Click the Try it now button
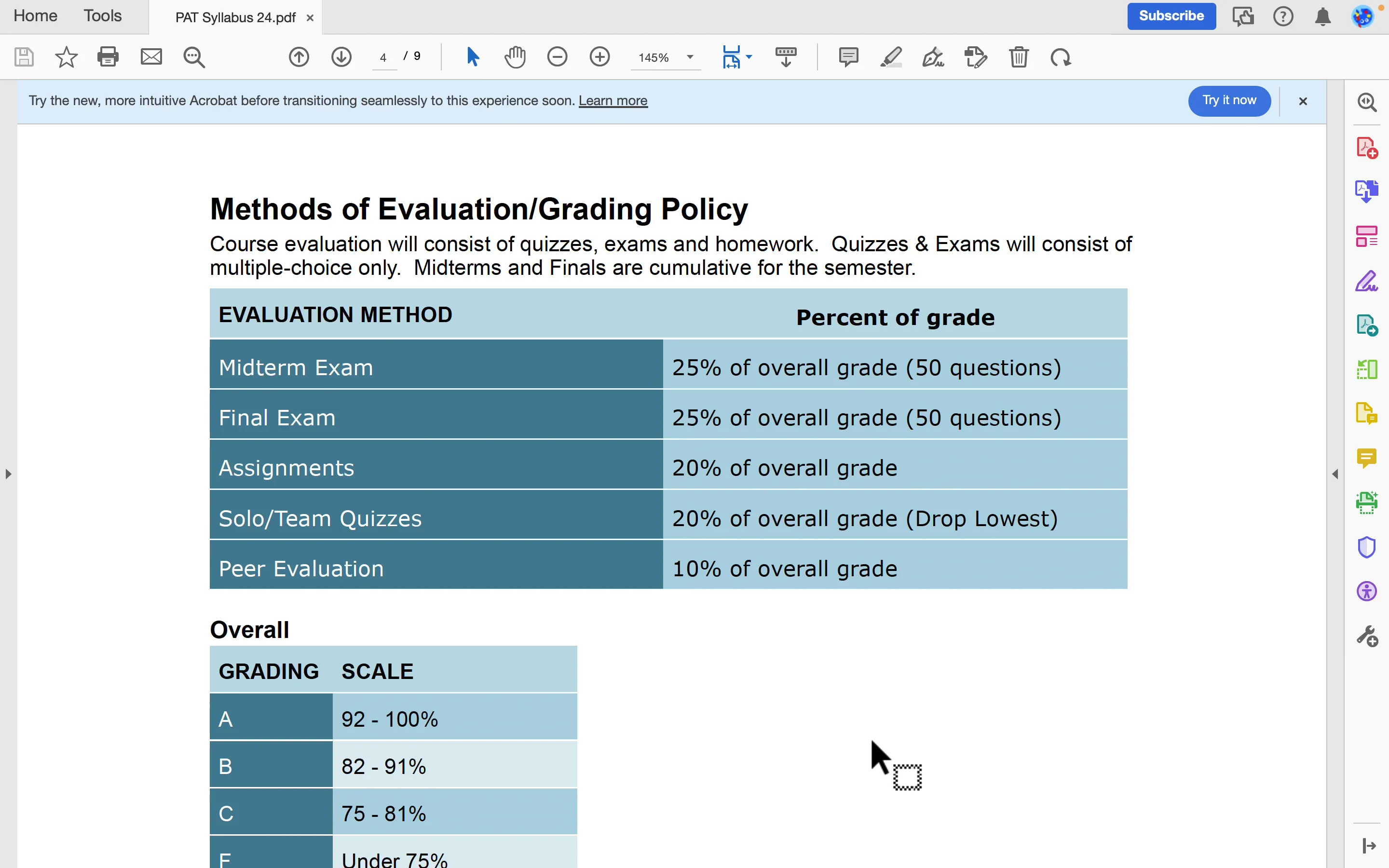The height and width of the screenshot is (868, 1389). point(1229,100)
